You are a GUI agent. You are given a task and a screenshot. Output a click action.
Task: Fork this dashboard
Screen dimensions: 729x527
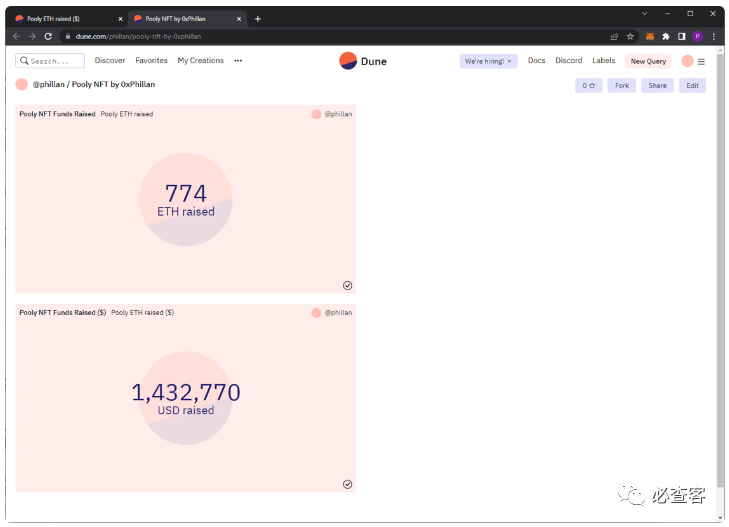[622, 86]
